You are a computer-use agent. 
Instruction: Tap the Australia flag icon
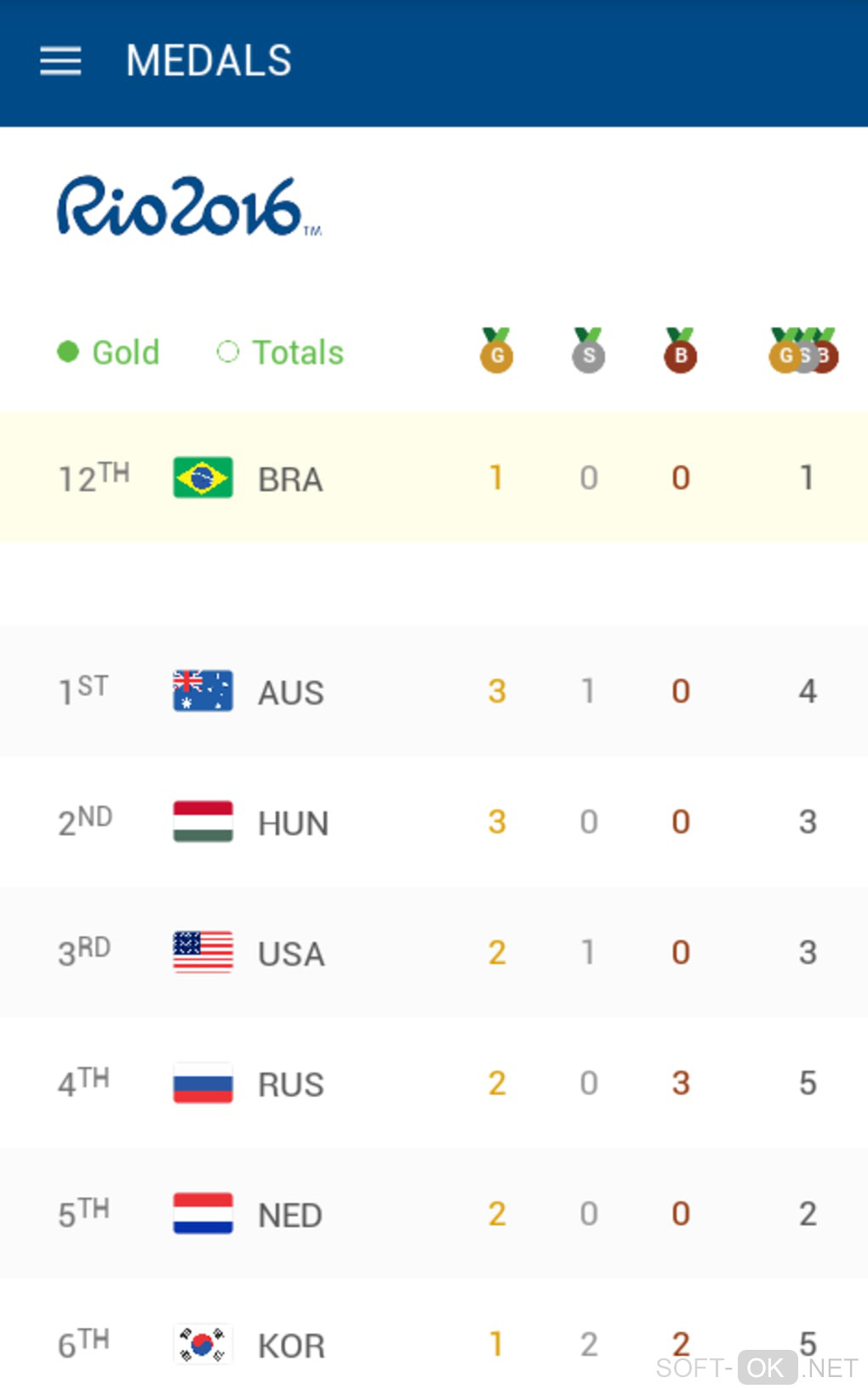tap(203, 690)
